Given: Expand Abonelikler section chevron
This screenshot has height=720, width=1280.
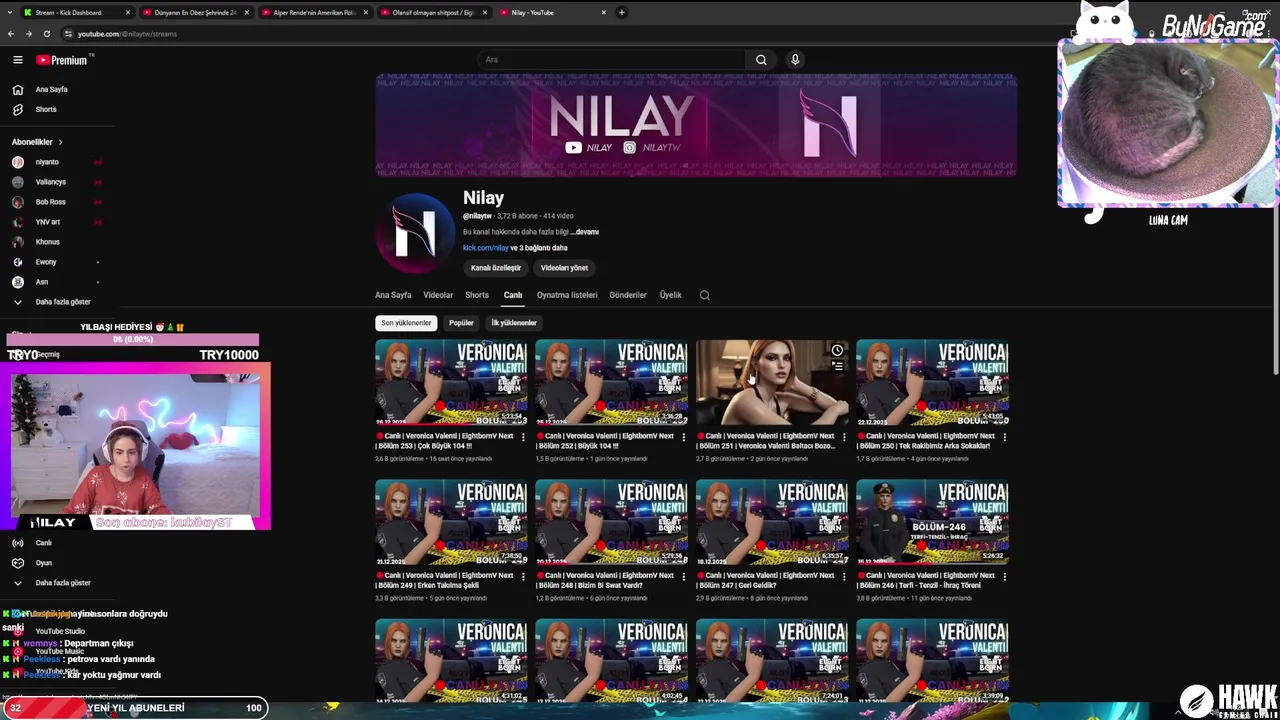Looking at the screenshot, I should [x=60, y=142].
